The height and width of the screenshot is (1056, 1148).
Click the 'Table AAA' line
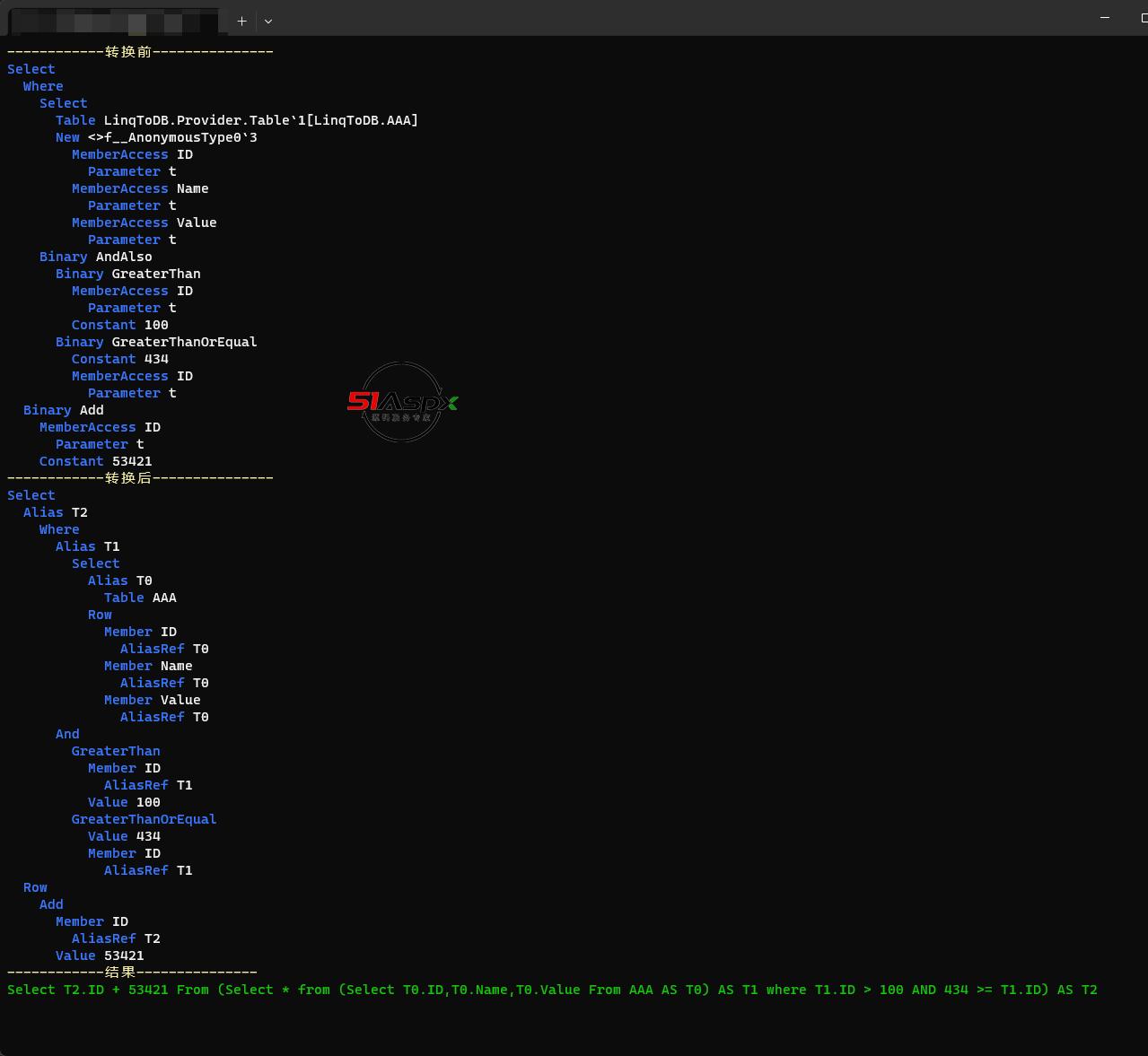coord(140,598)
